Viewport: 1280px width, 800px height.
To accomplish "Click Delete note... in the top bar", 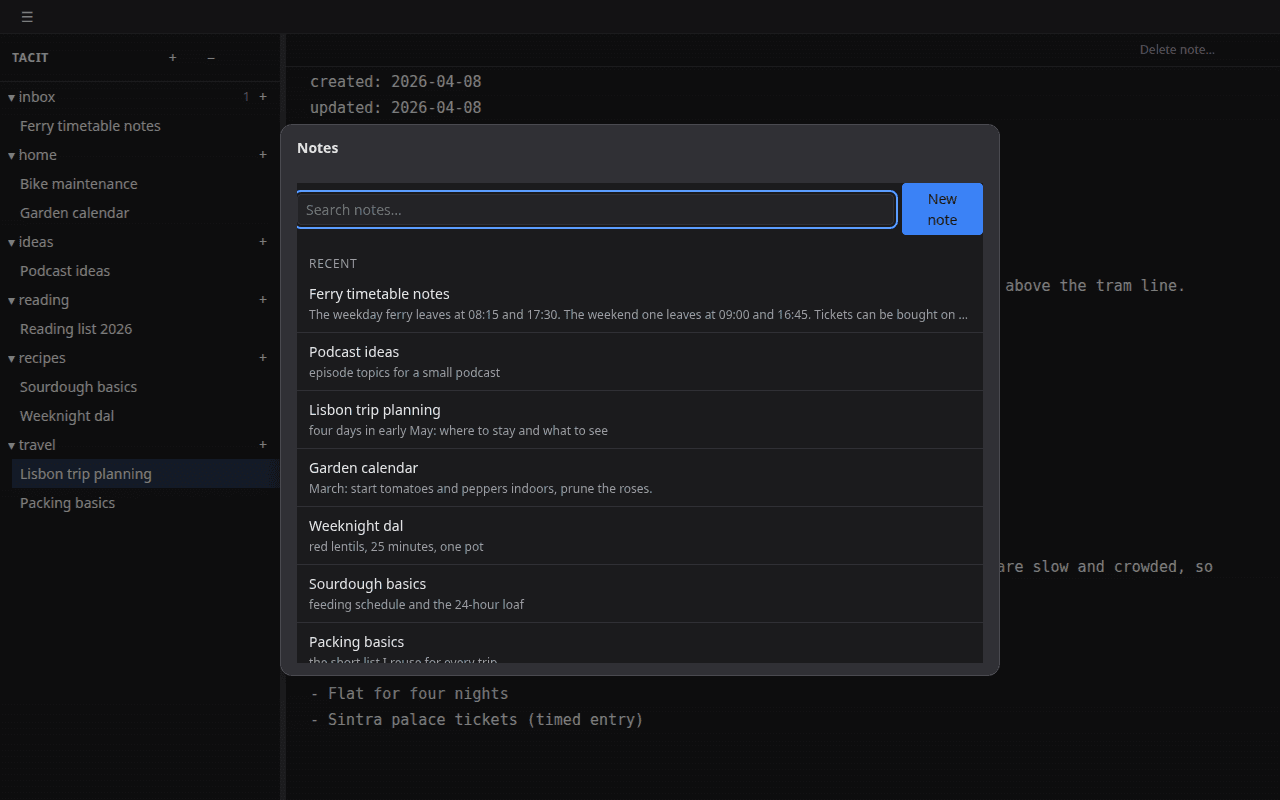I will coord(1177,49).
